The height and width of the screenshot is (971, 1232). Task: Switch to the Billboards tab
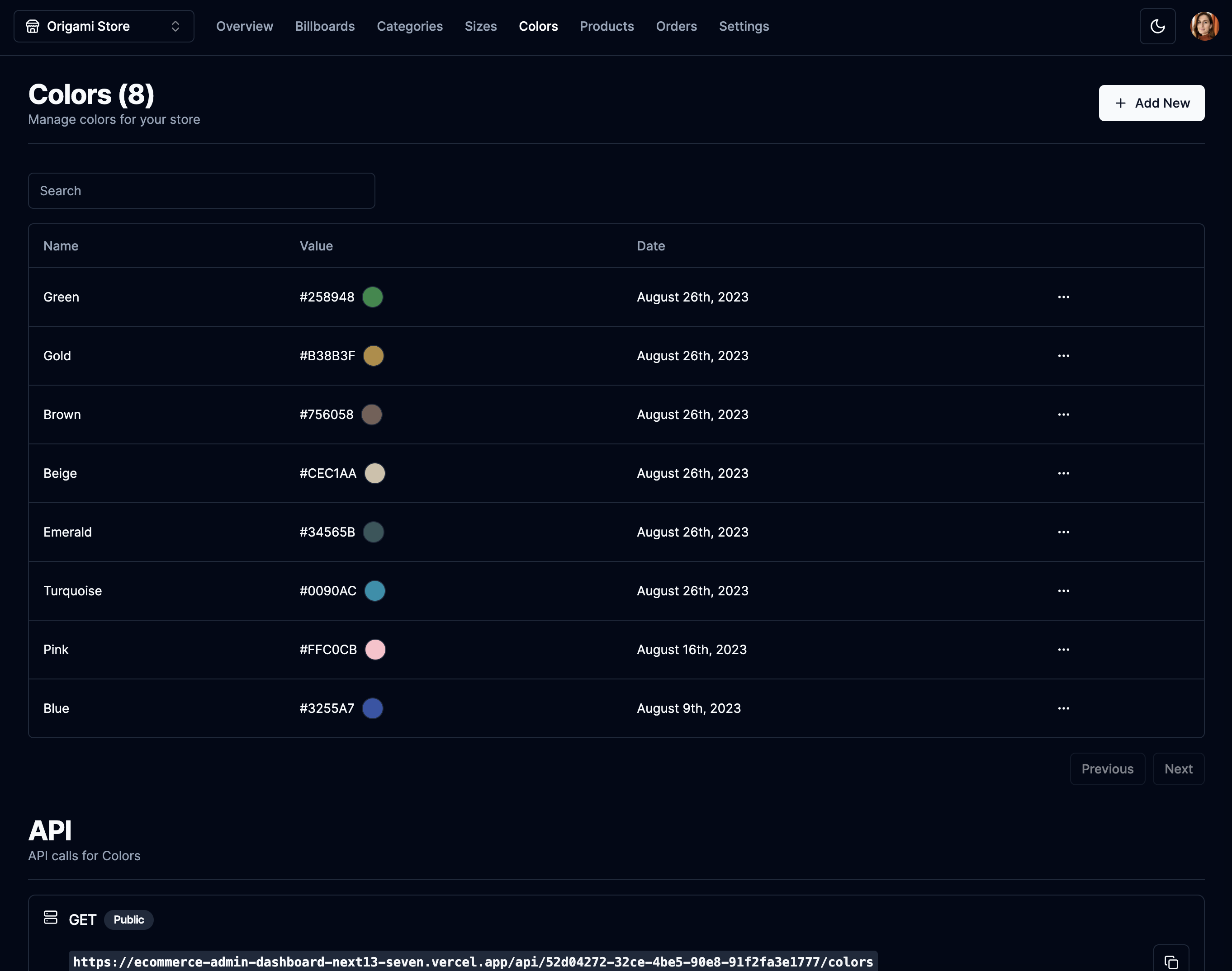325,26
